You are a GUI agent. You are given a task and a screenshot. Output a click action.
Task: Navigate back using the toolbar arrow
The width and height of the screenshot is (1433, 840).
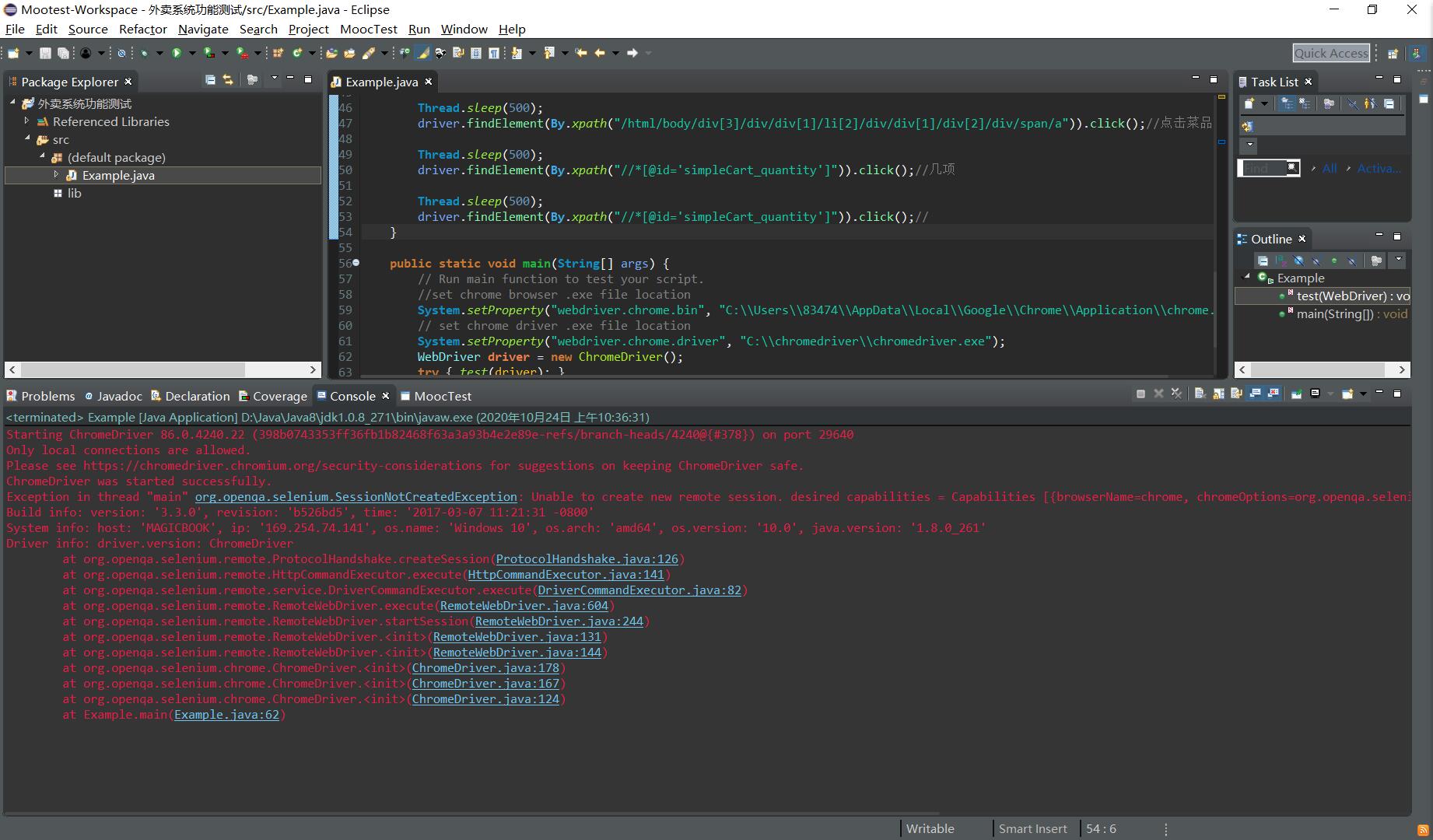[599, 53]
